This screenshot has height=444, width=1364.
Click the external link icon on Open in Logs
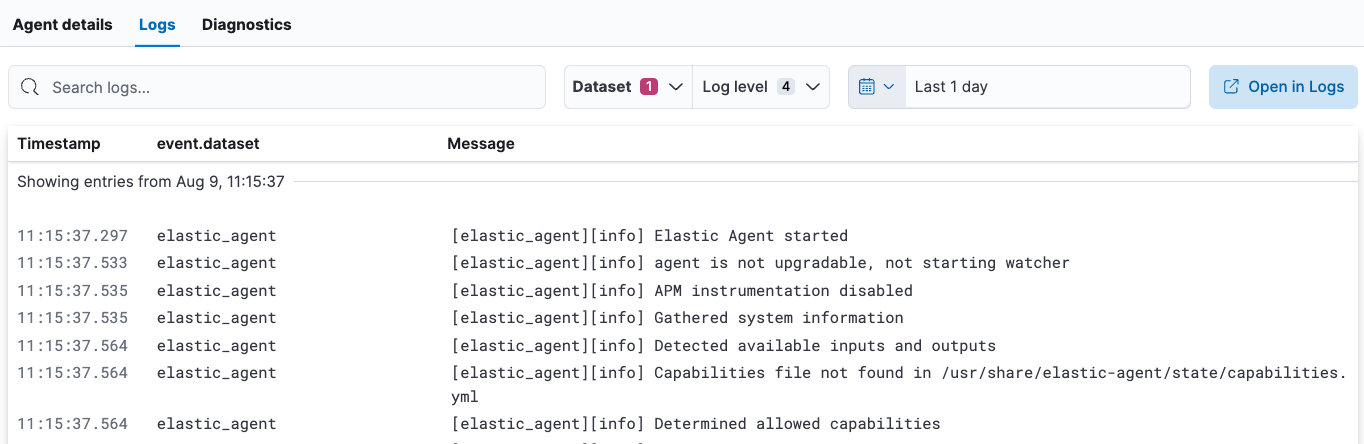pos(1232,87)
